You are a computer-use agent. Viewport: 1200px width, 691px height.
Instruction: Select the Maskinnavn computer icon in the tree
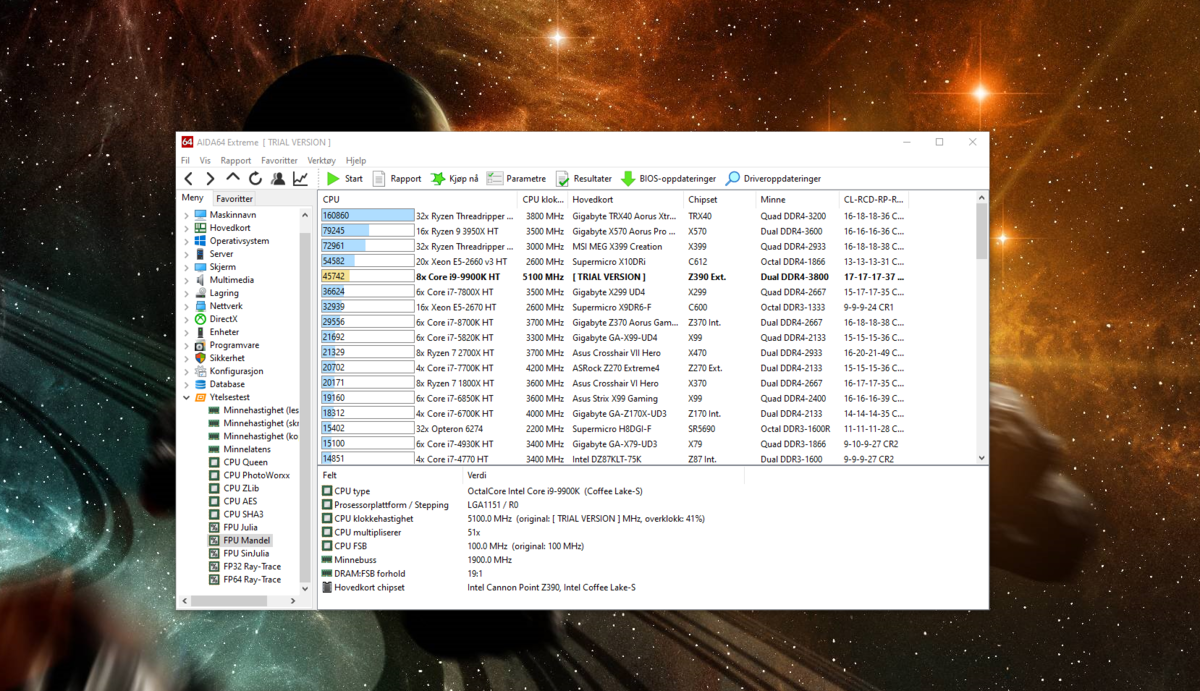pyautogui.click(x=201, y=215)
